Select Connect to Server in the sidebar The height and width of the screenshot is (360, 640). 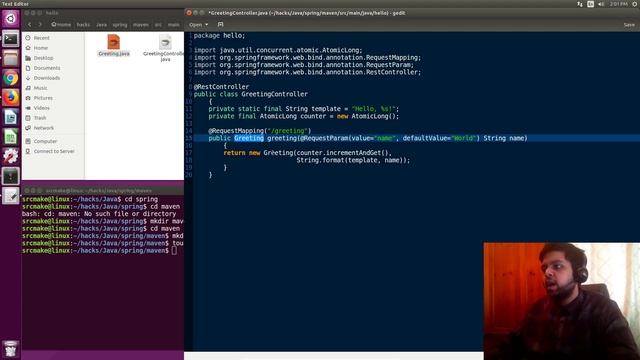click(53, 151)
